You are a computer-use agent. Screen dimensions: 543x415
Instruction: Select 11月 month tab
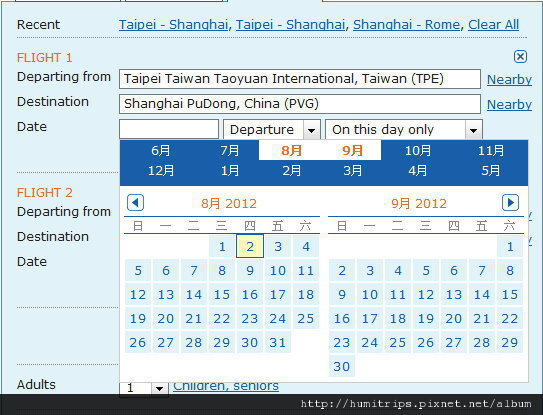click(491, 151)
